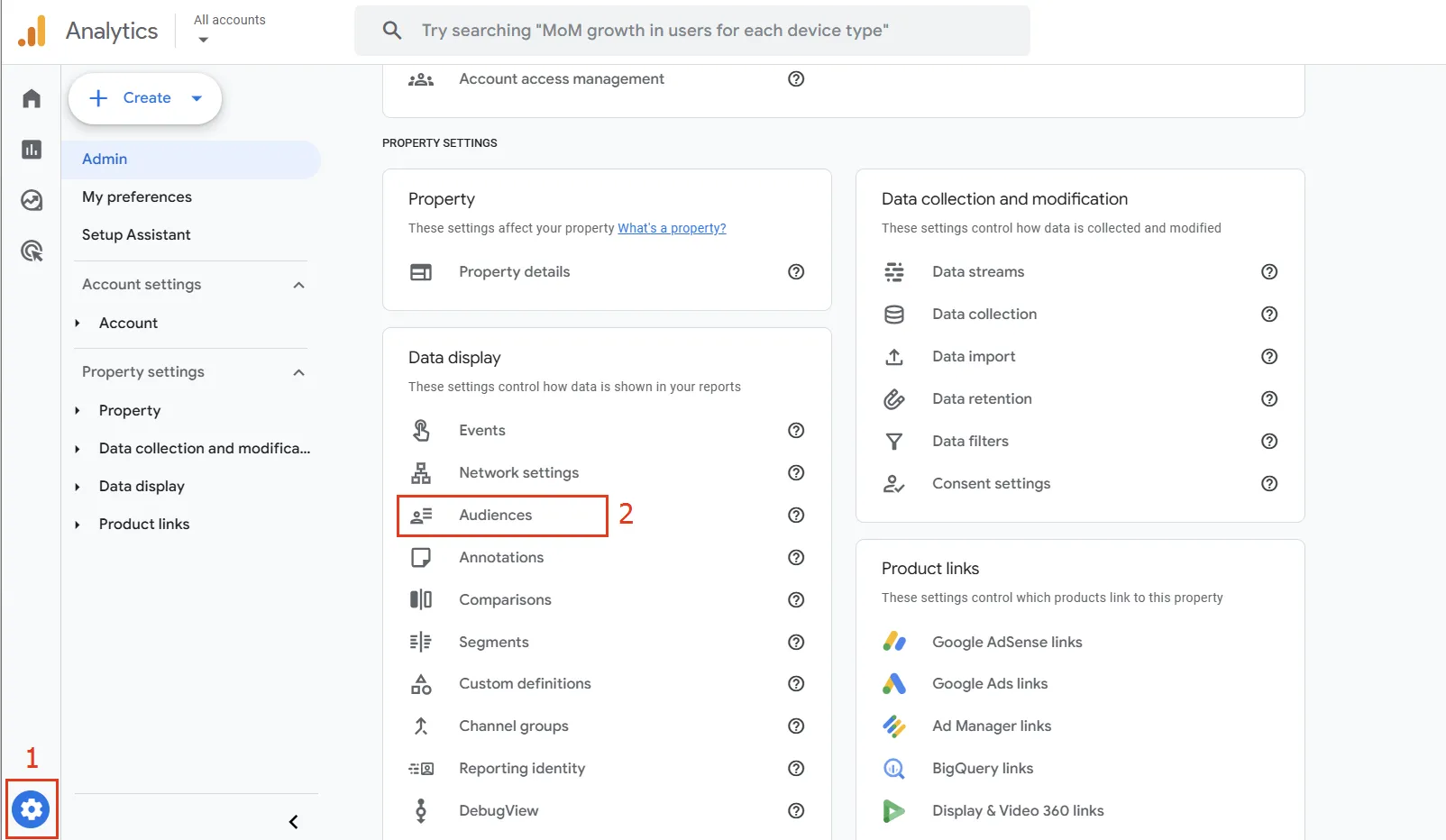
Task: Open the Advertising icon in sidebar
Action: 32,251
